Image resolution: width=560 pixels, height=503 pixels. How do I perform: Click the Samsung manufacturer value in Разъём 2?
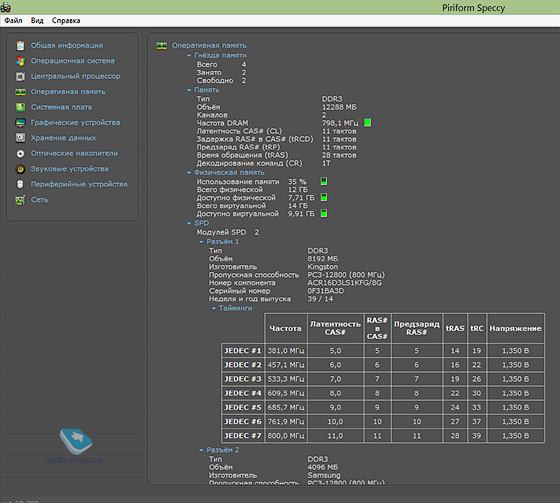click(x=324, y=475)
